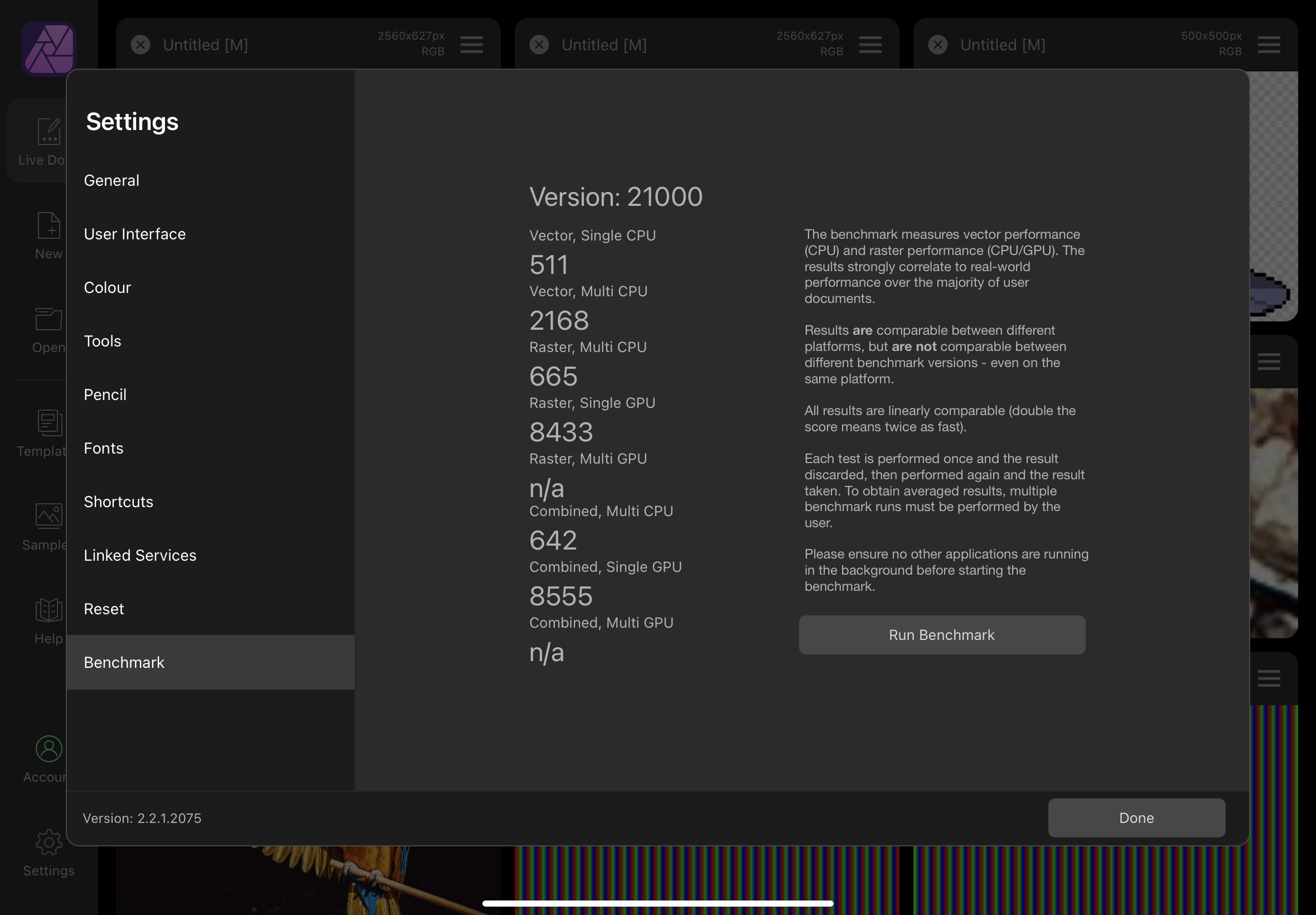Image resolution: width=1316 pixels, height=915 pixels.
Task: Select the Linked Services settings entry
Action: click(x=140, y=555)
